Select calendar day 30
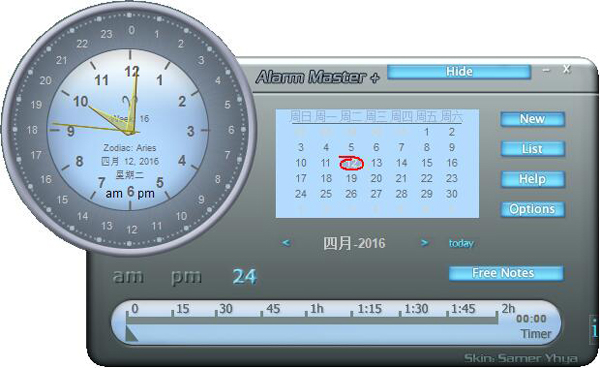 452,194
